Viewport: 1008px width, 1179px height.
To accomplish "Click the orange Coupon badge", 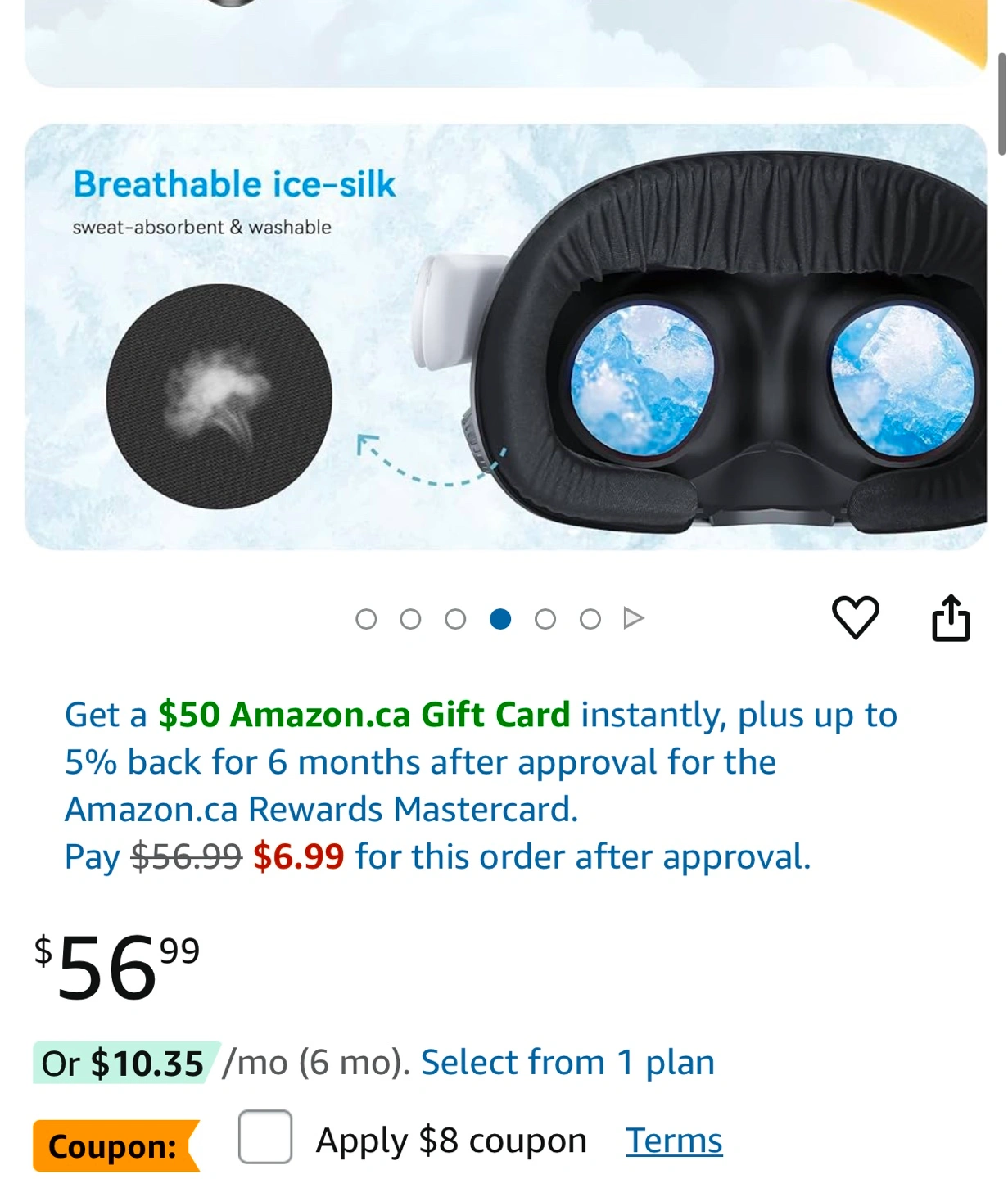I will point(115,1145).
